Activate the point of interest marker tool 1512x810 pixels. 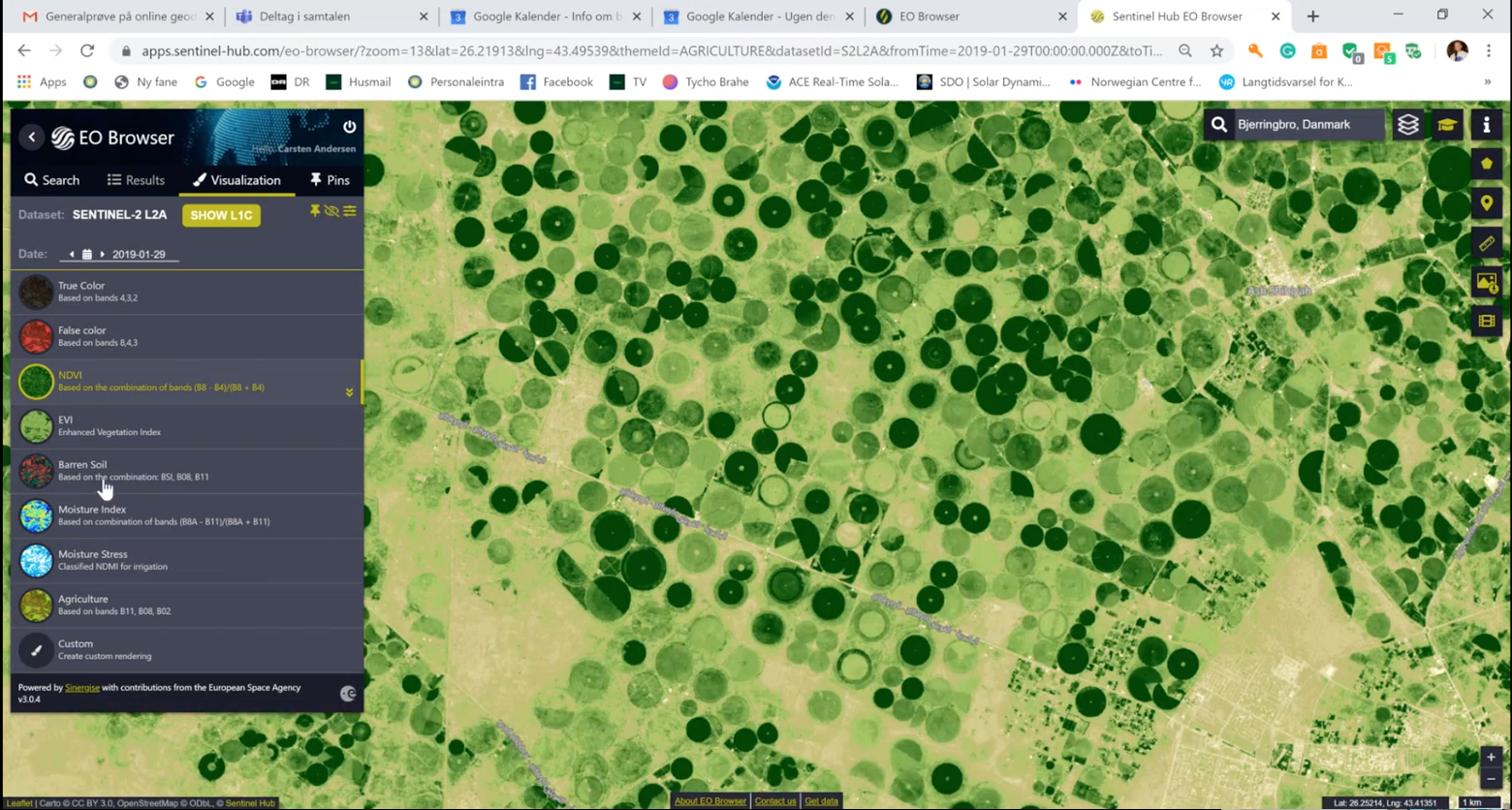(x=1487, y=203)
